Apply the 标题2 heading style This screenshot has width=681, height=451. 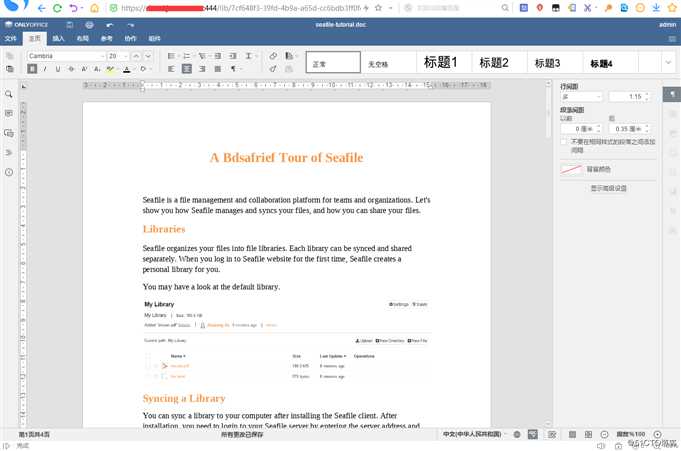tap(499, 62)
